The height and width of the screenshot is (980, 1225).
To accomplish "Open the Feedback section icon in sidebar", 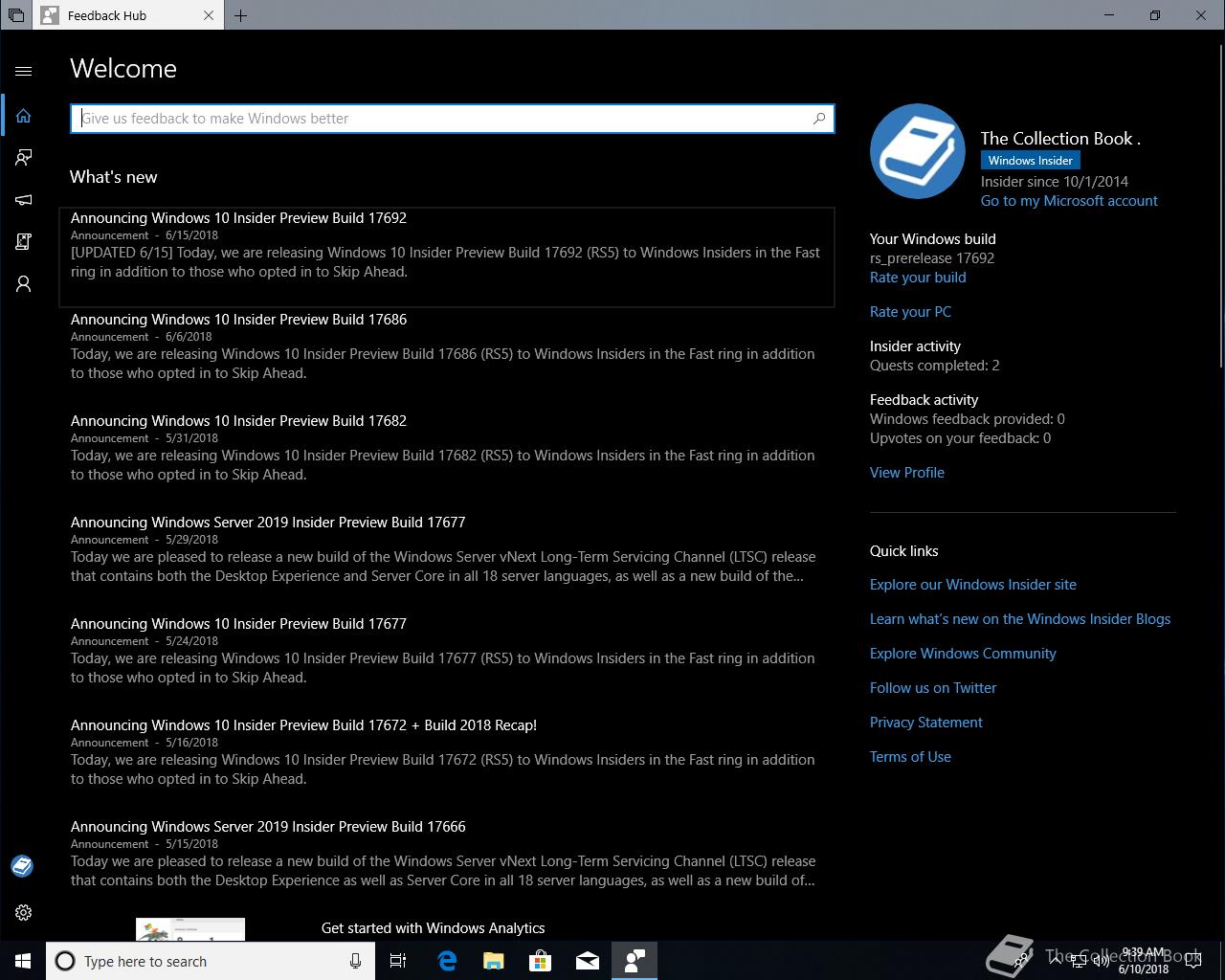I will [x=24, y=158].
